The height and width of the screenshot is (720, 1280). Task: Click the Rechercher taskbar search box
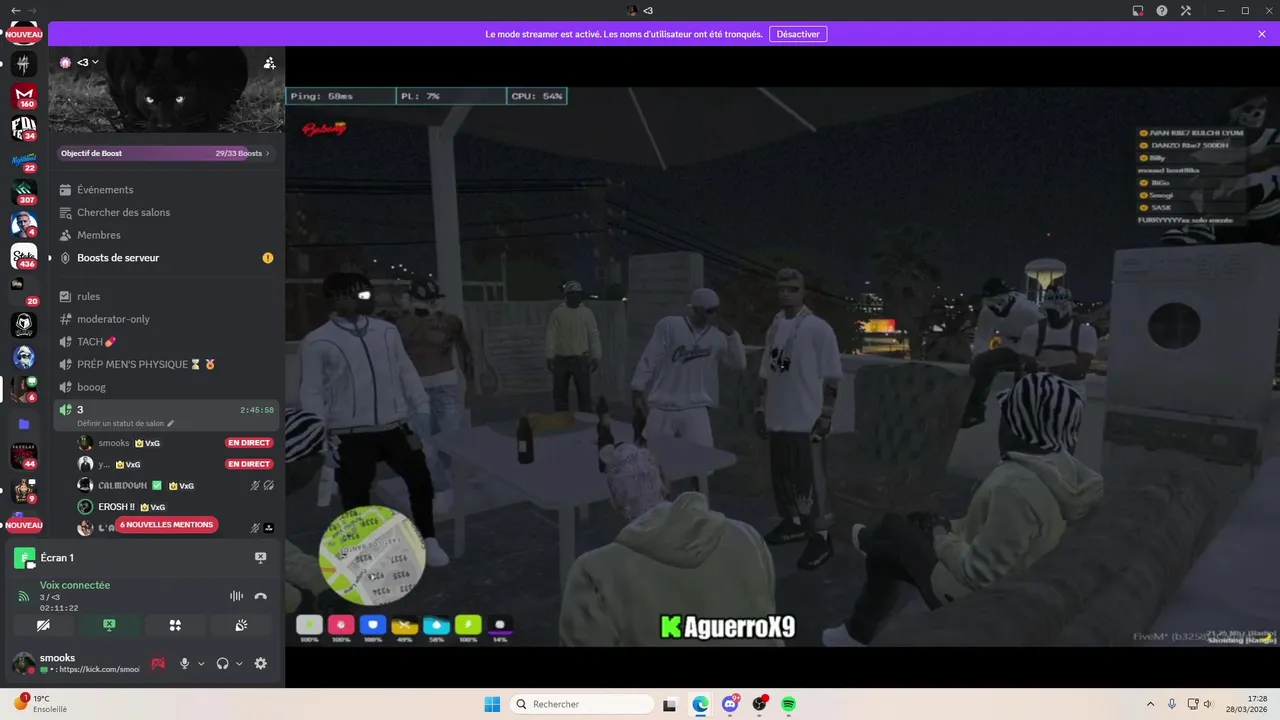click(x=581, y=704)
